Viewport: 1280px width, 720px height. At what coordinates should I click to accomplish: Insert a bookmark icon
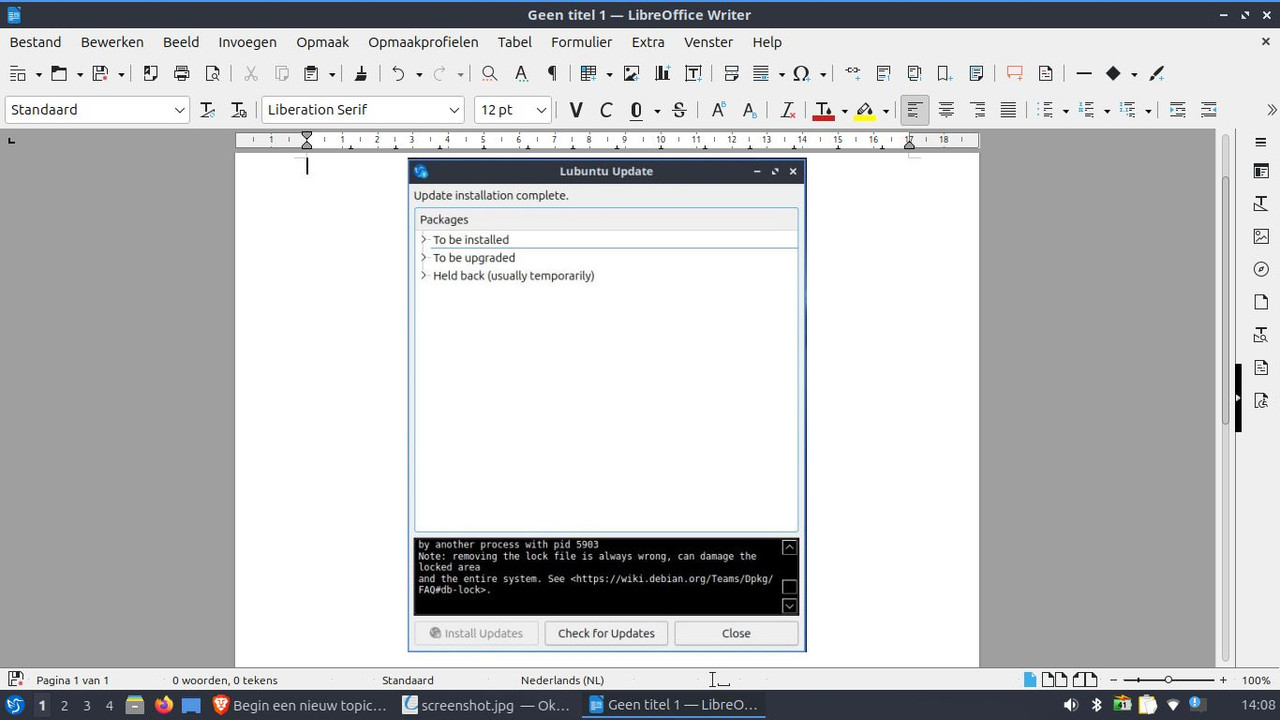coord(945,73)
